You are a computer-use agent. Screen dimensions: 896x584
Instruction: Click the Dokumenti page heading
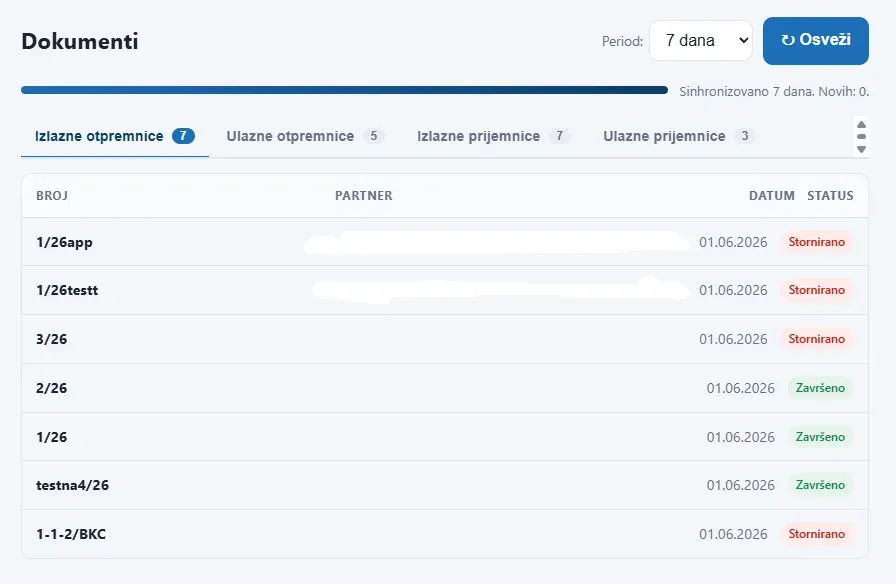click(80, 42)
